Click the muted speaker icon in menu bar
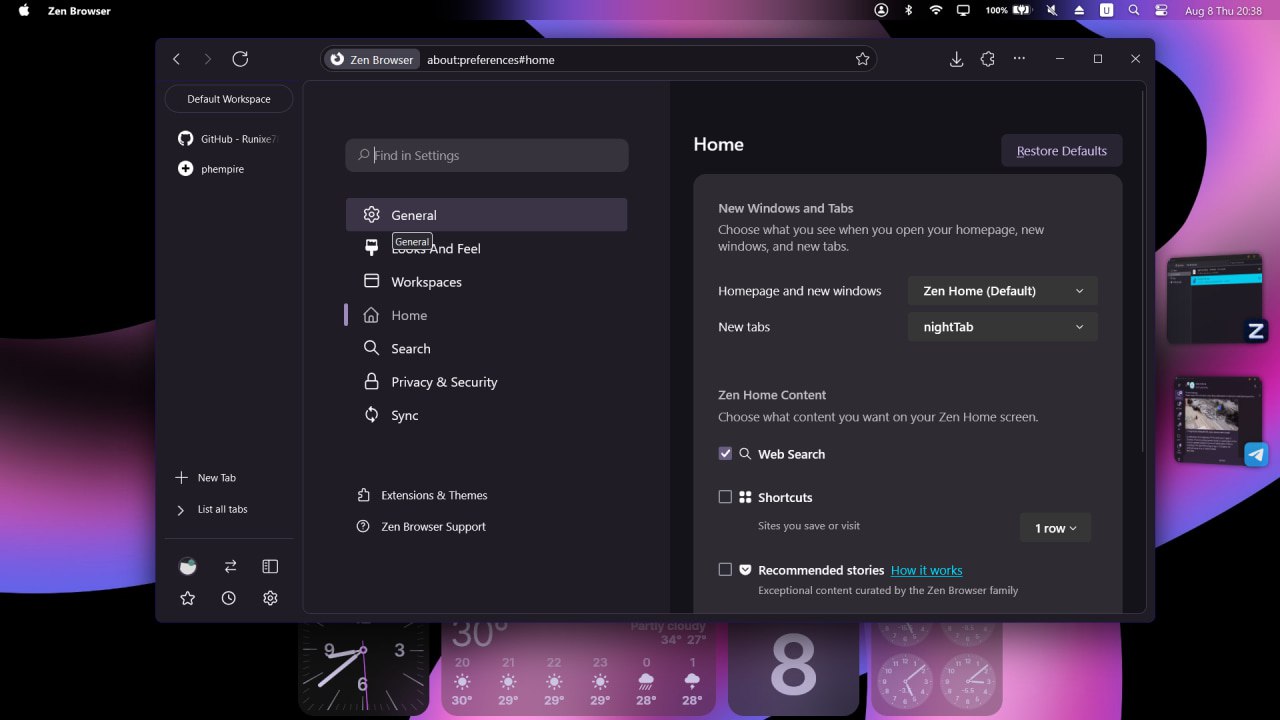The height and width of the screenshot is (720, 1280). [1052, 10]
